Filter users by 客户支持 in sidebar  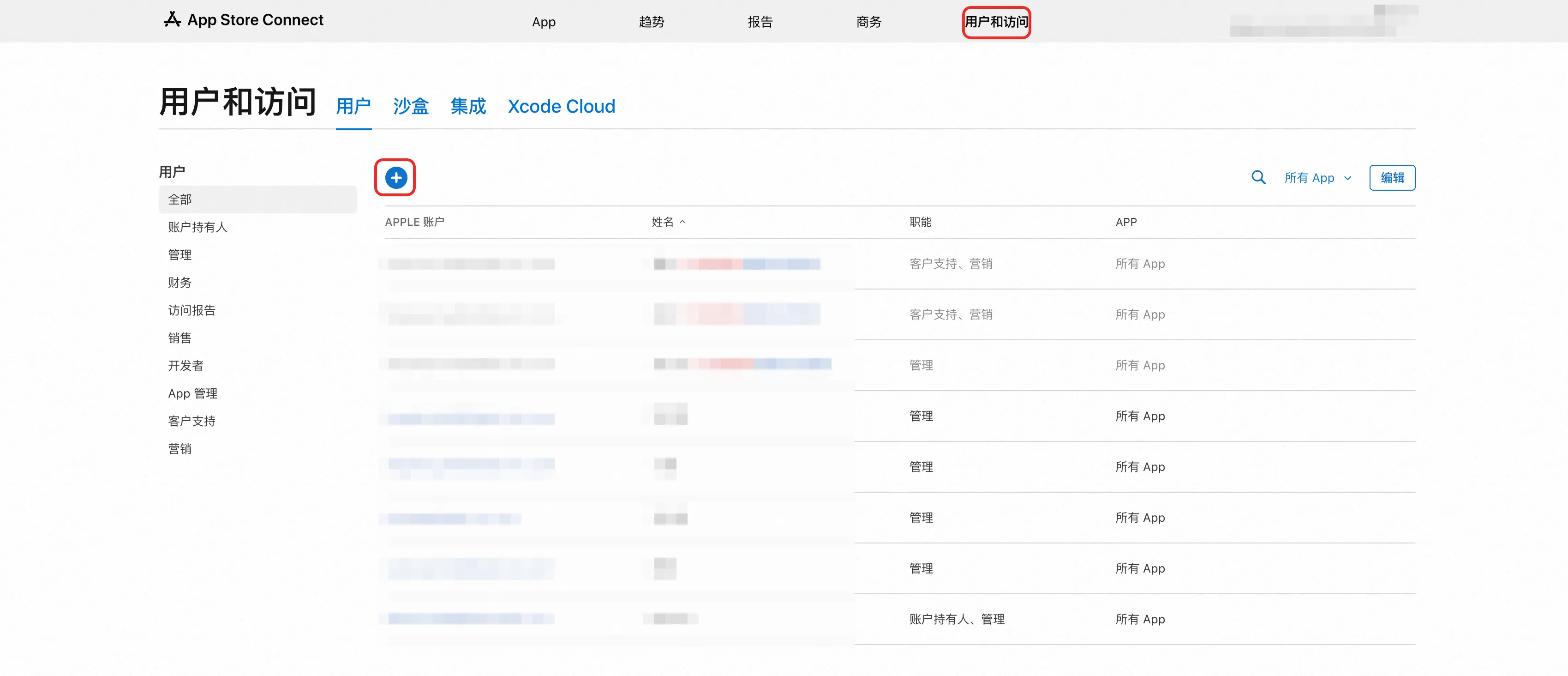click(192, 422)
